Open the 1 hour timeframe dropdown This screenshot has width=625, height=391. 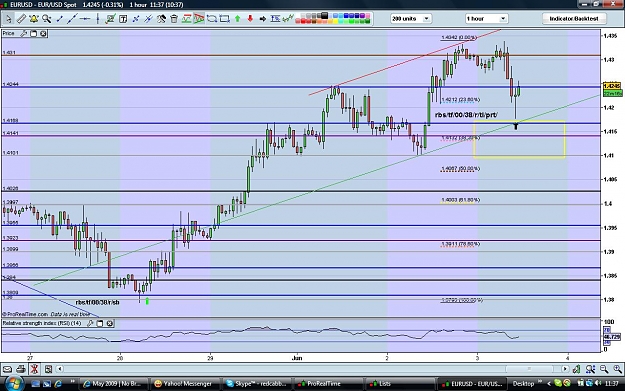click(x=486, y=19)
